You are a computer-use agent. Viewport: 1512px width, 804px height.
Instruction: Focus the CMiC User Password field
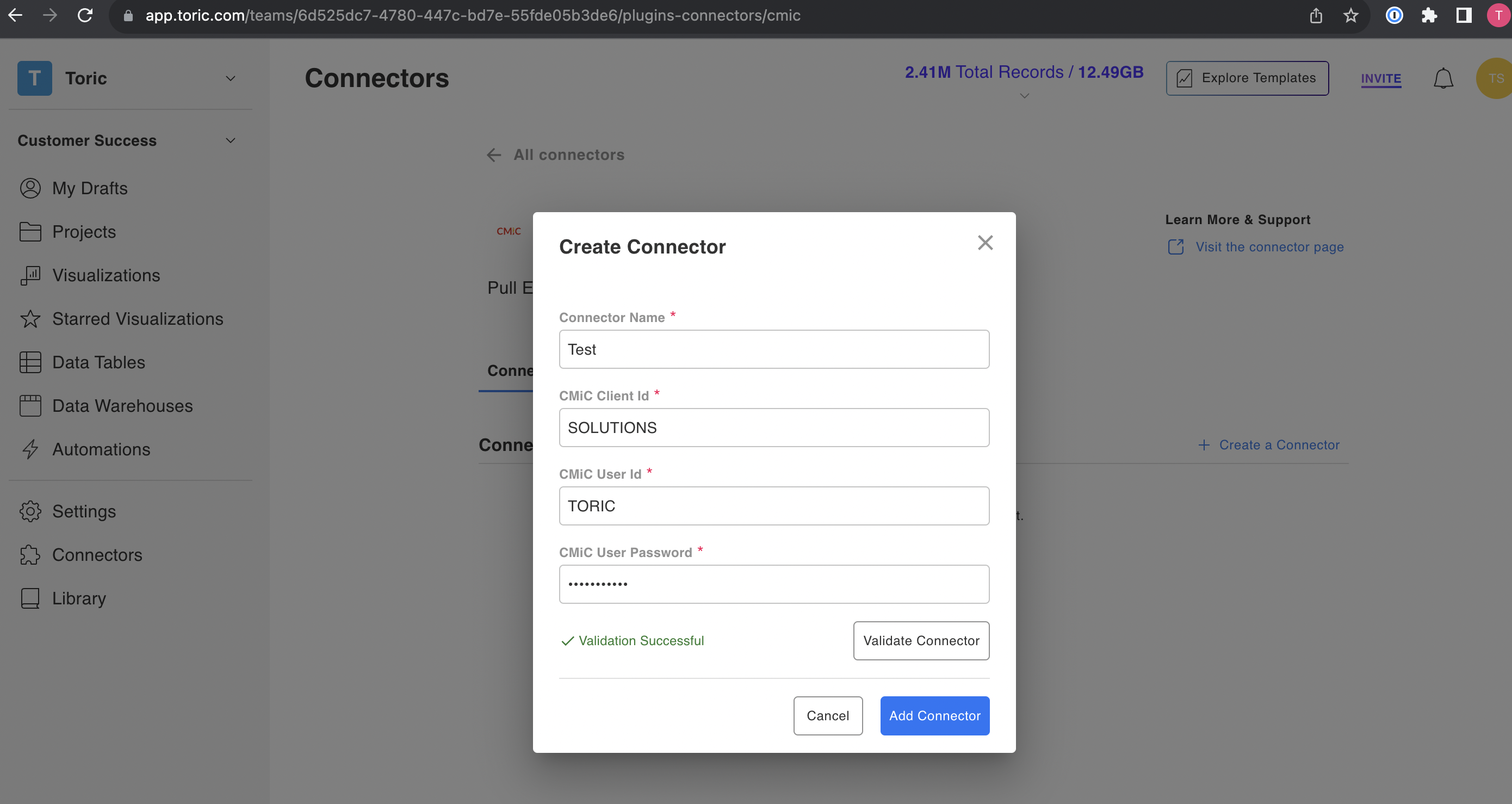pos(773,584)
